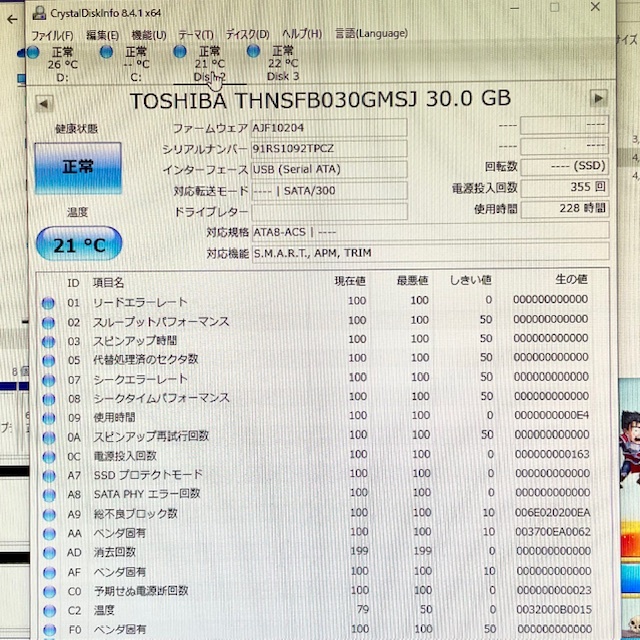Click the 対応規格 field ATA8-ACS
The image size is (640, 640).
pyautogui.click(x=430, y=231)
